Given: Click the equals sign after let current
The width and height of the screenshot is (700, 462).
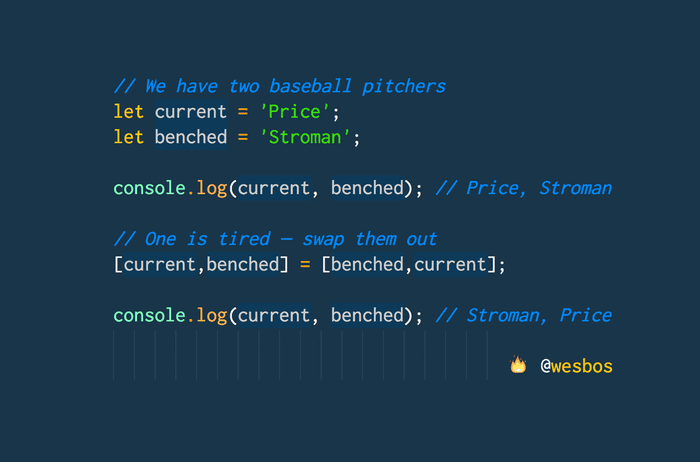Looking at the screenshot, I should (243, 111).
